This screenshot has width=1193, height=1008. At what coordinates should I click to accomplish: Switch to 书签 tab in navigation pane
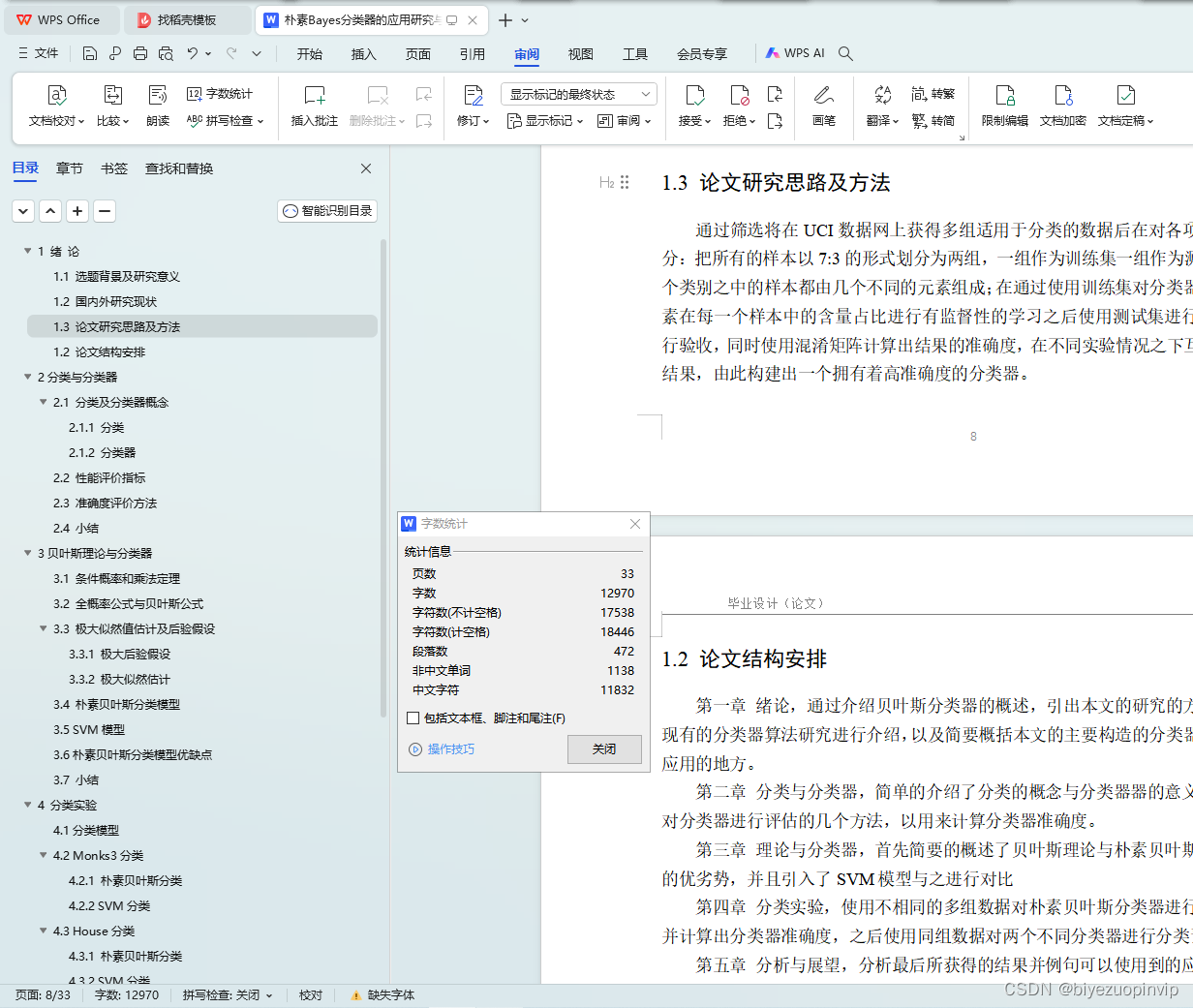pyautogui.click(x=114, y=168)
